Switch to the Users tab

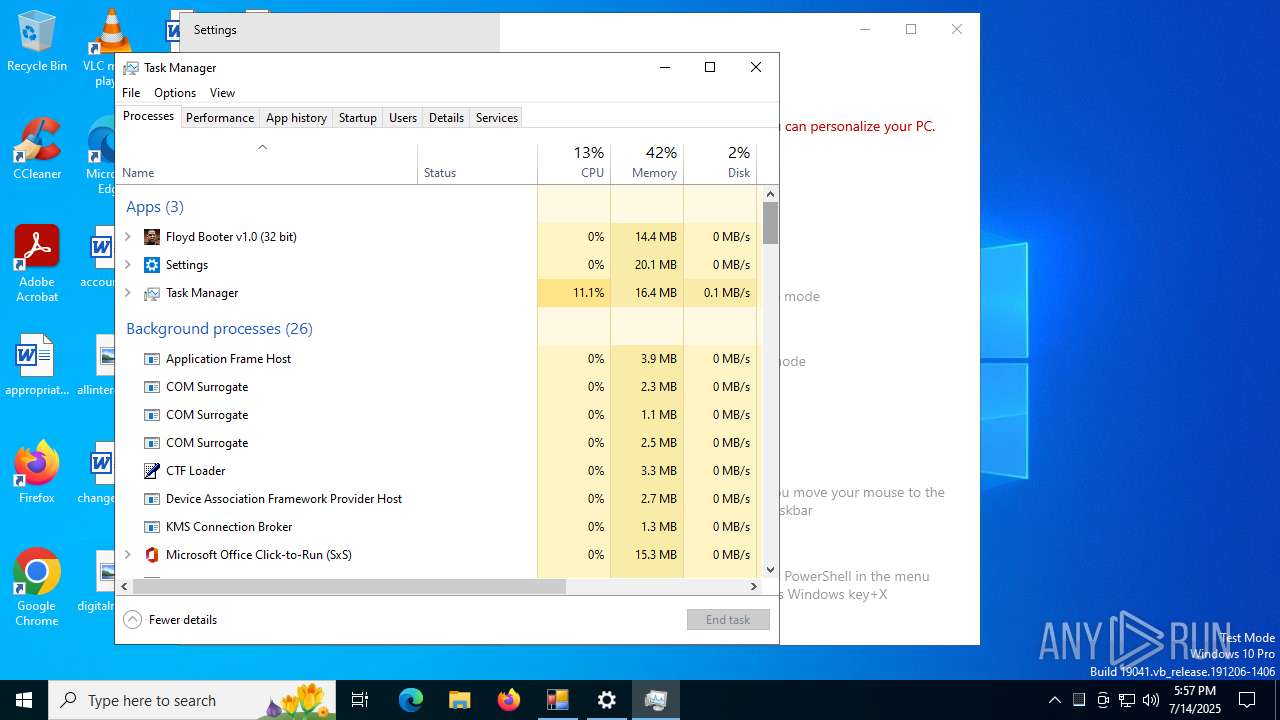403,118
